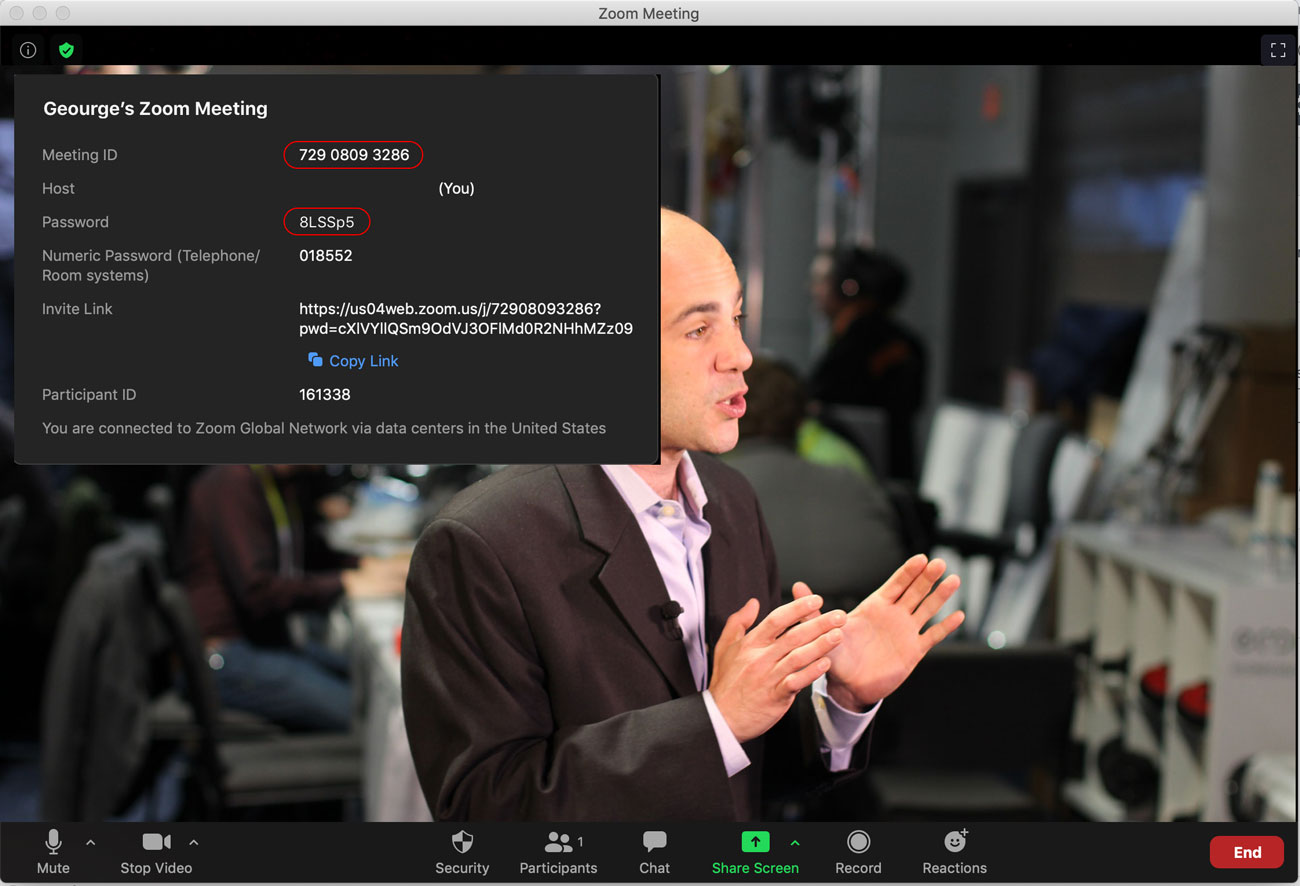Click the Copy Link button
1300x886 pixels.
tap(353, 361)
